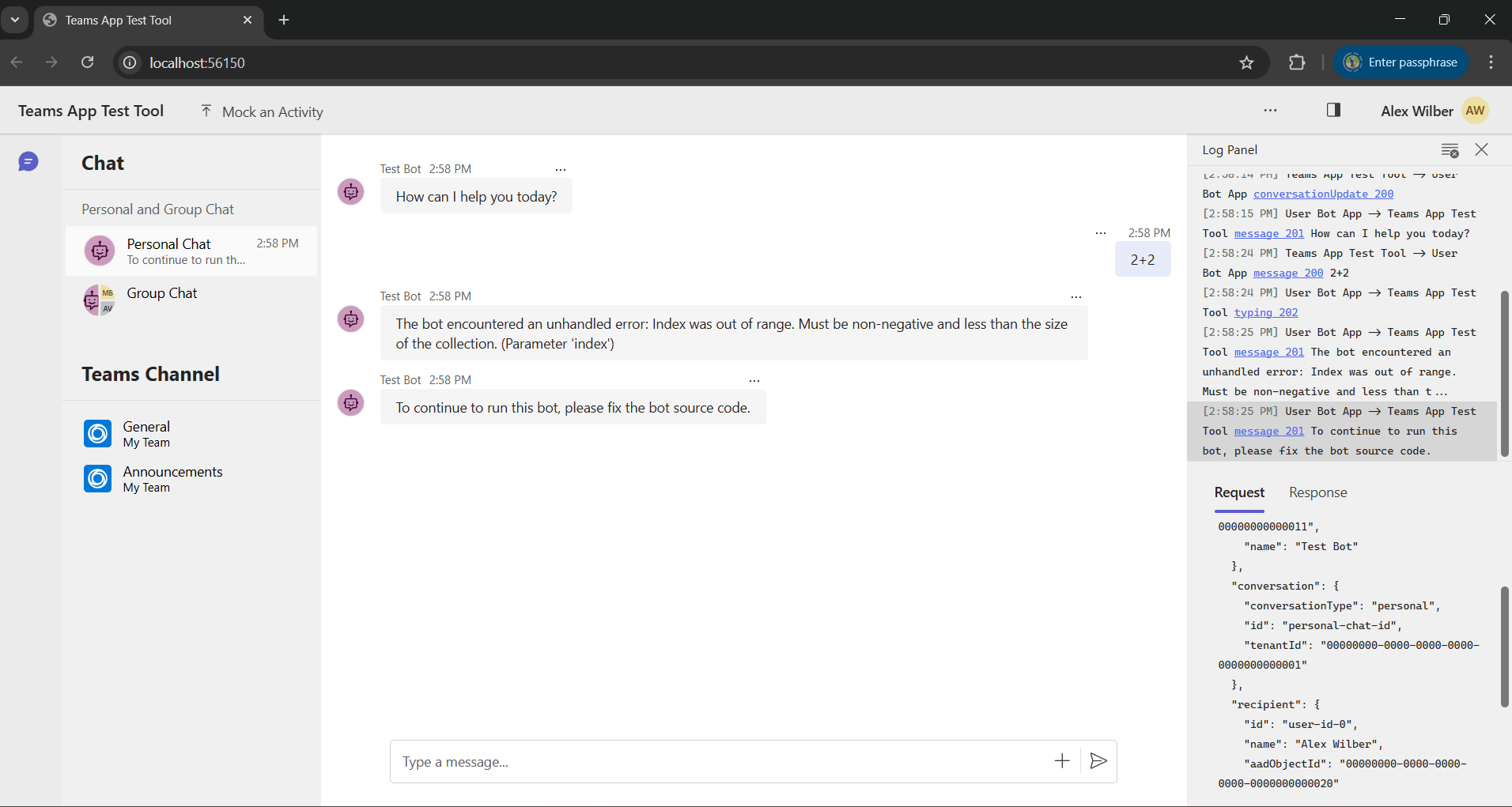Open the Announcements channel of My Team
The image size is (1512, 807).
[191, 479]
